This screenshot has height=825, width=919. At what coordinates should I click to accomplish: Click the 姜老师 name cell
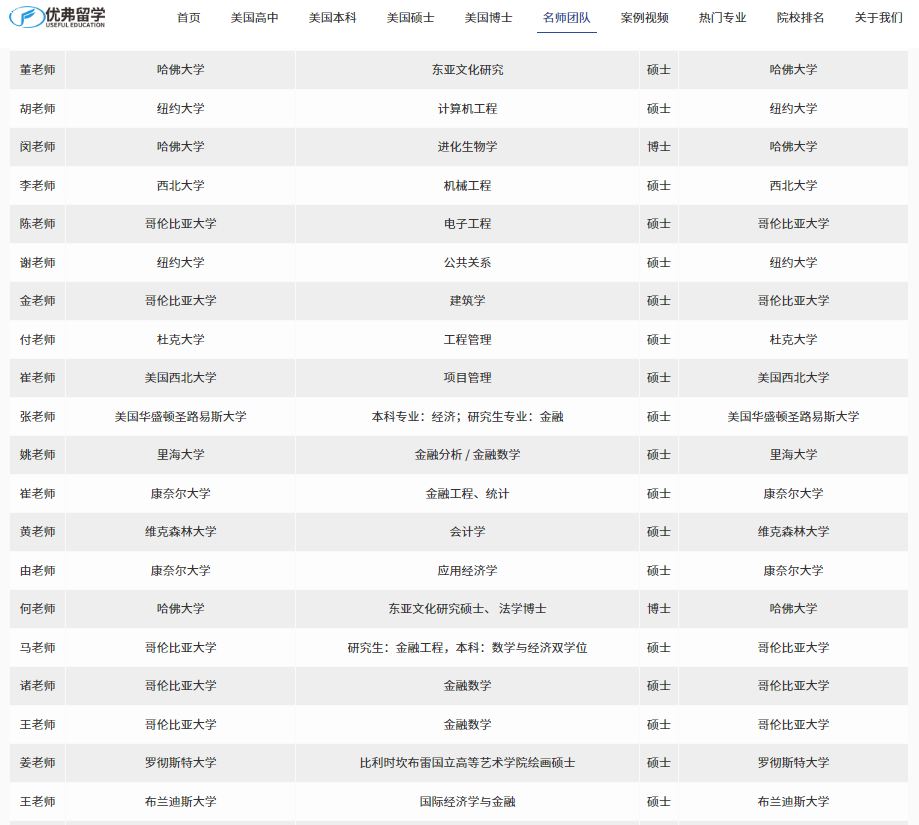[x=38, y=763]
